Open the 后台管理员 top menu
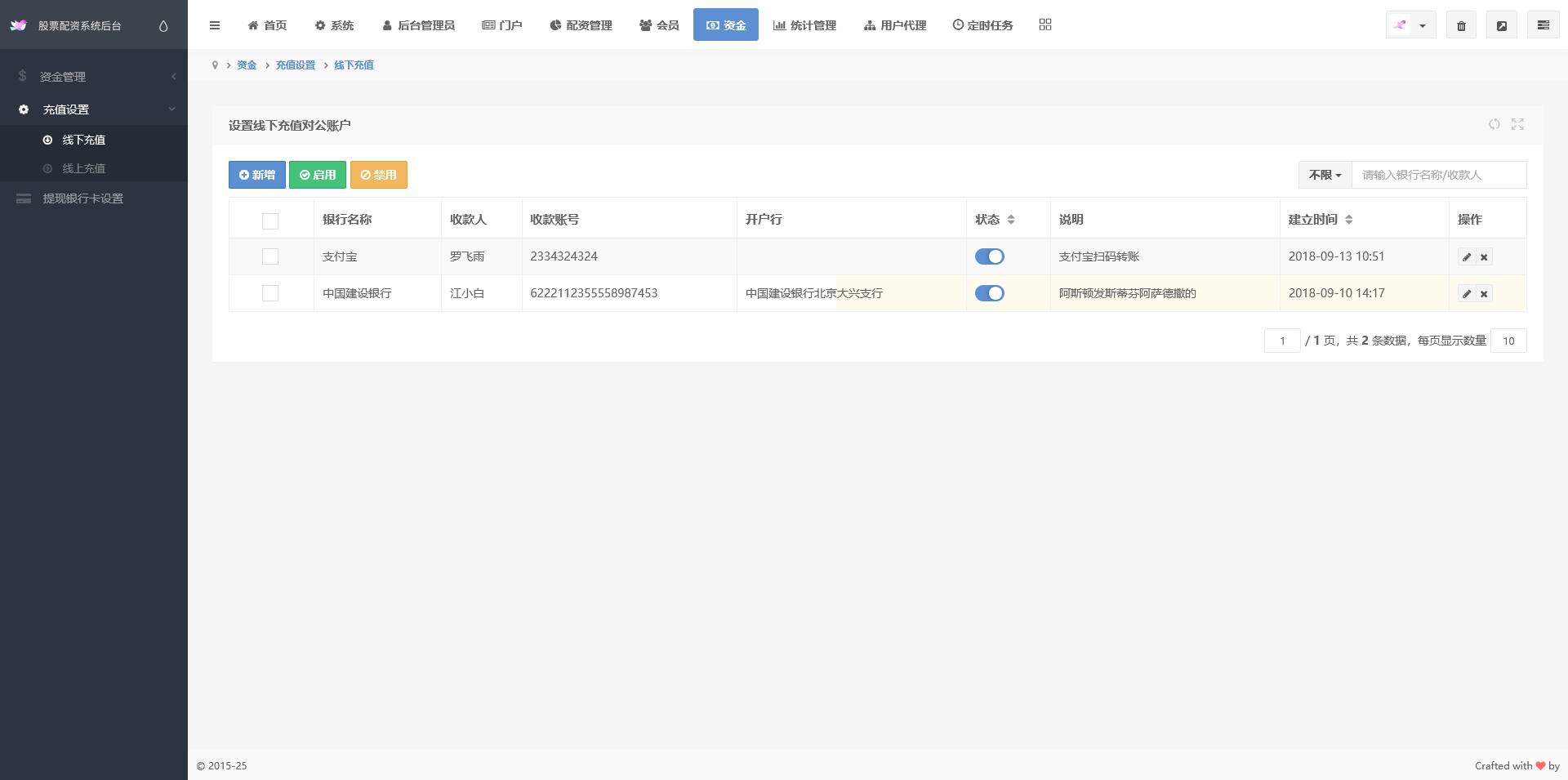This screenshot has width=1568, height=780. coord(418,25)
